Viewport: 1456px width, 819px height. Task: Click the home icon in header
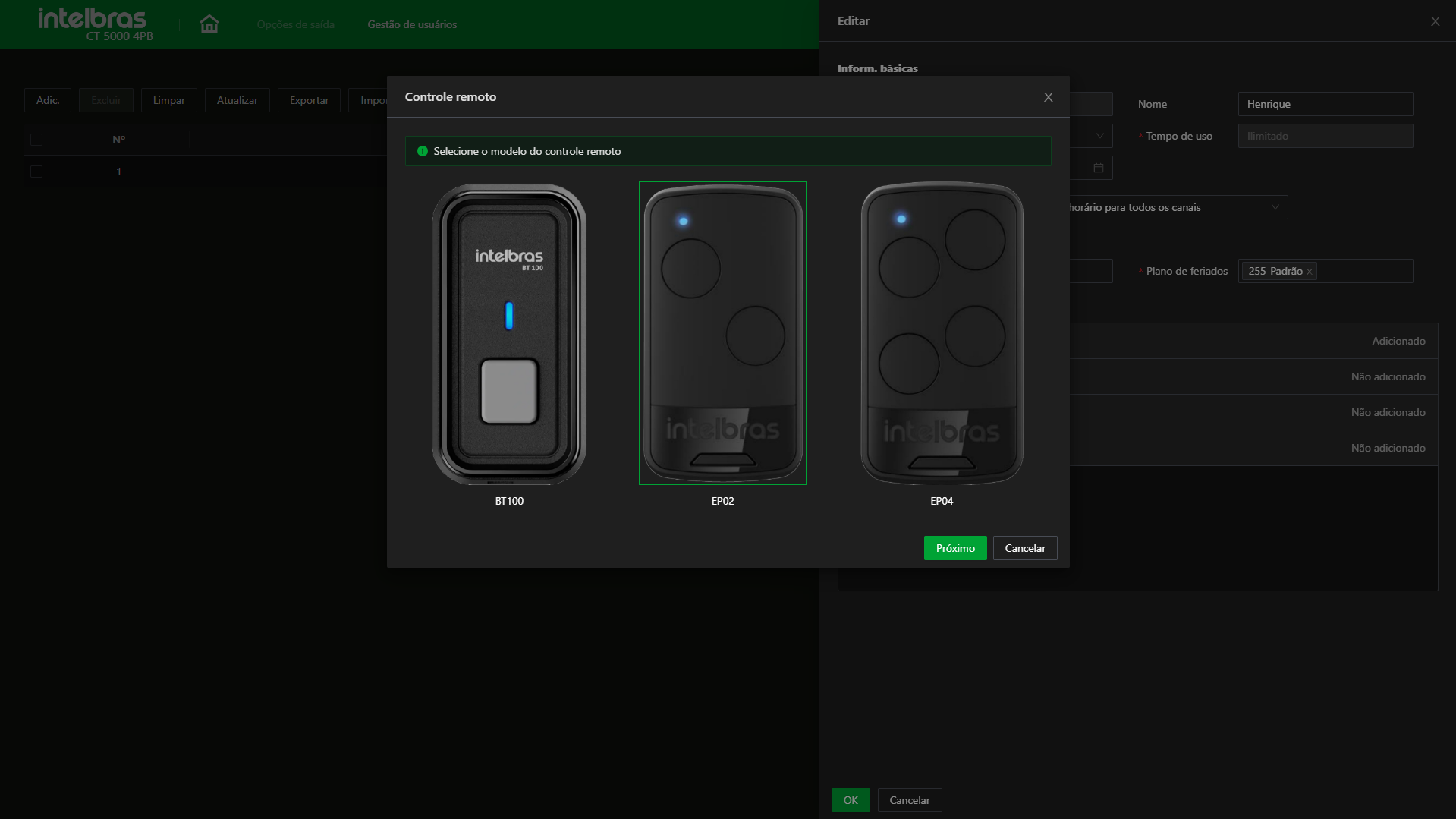click(209, 24)
